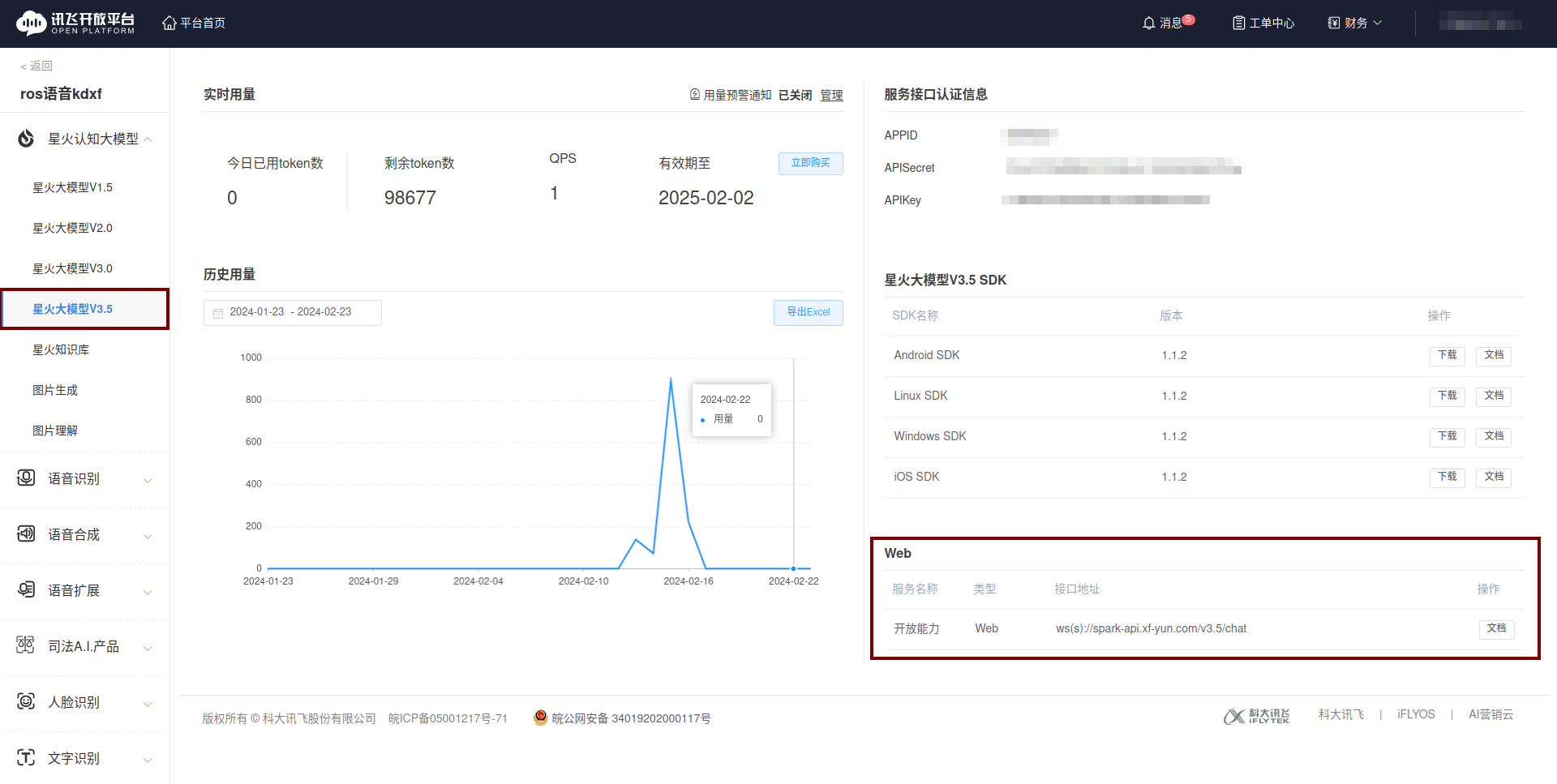Click the ros语音kdxf app name

pos(61,94)
